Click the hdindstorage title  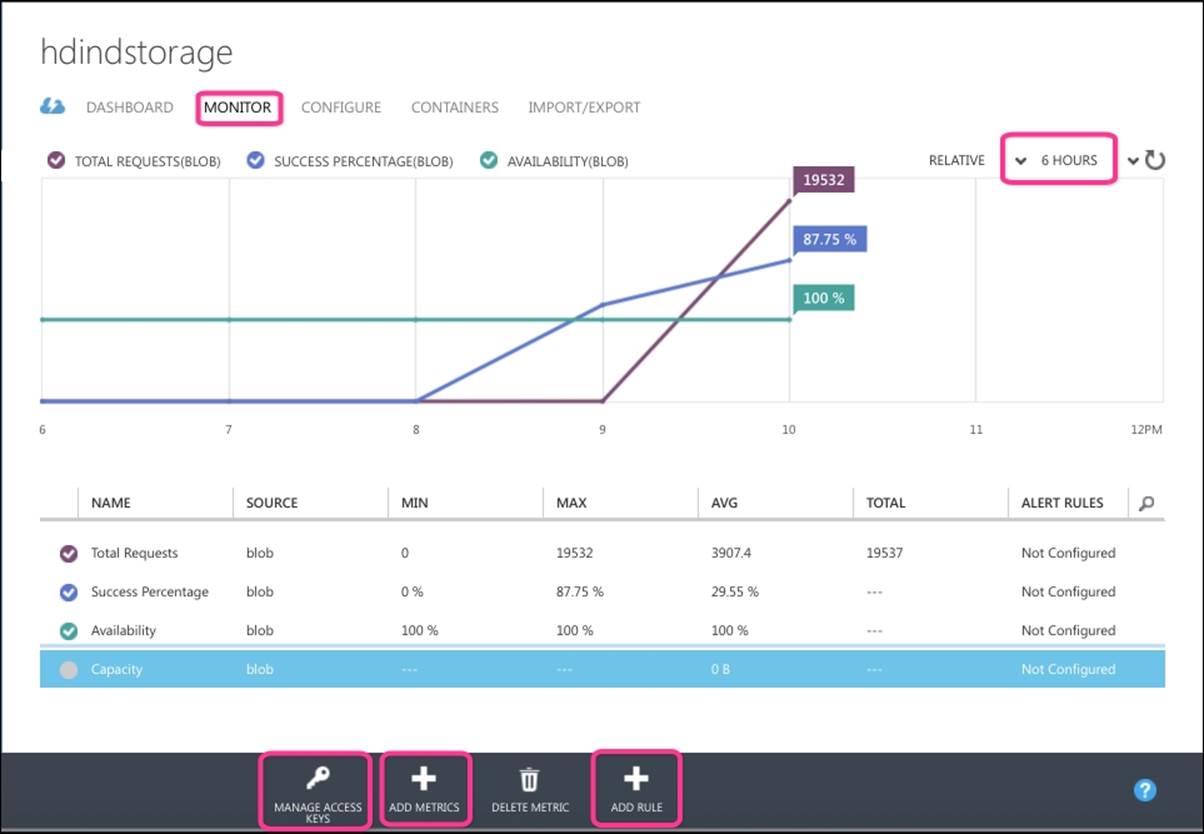[x=136, y=51]
